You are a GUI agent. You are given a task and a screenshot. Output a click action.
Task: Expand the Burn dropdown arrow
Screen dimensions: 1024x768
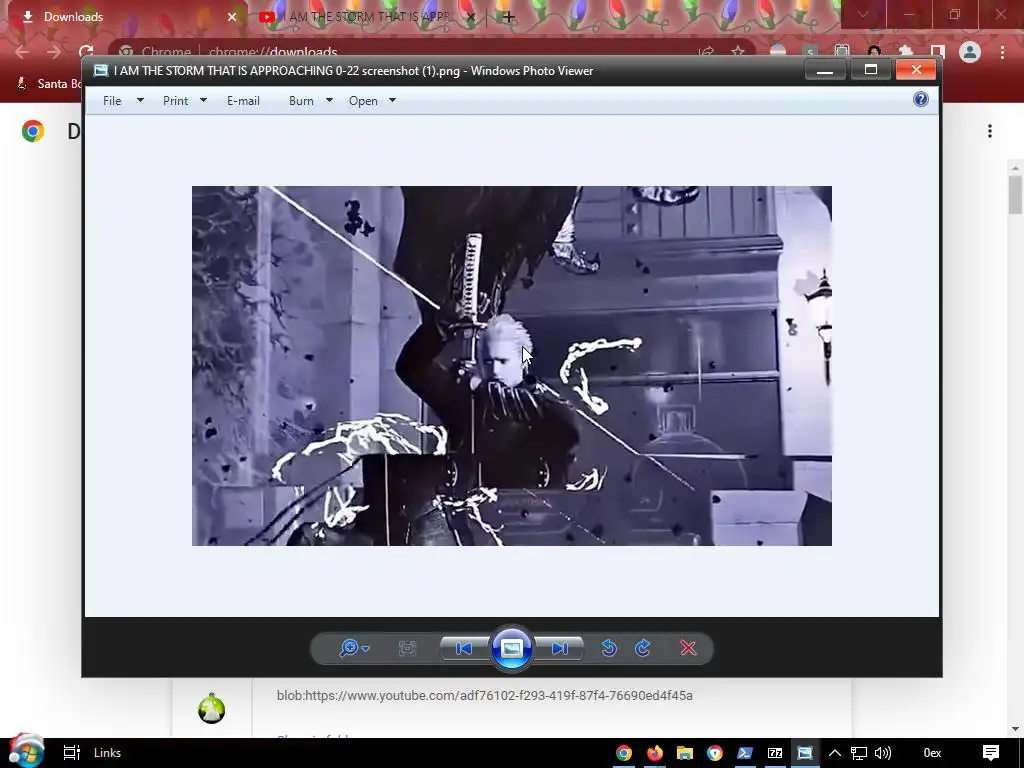tap(329, 101)
